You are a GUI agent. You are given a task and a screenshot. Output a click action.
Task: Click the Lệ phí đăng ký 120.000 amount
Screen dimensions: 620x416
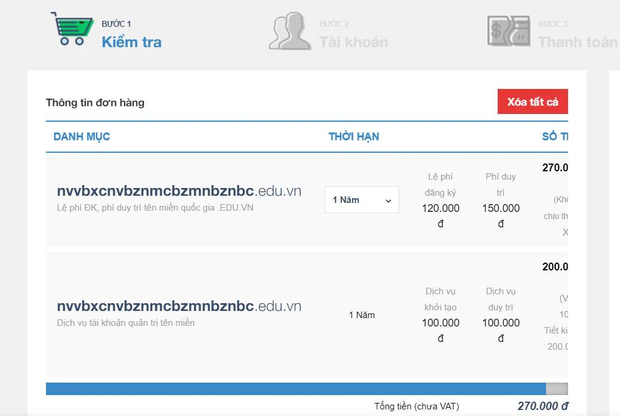click(440, 208)
